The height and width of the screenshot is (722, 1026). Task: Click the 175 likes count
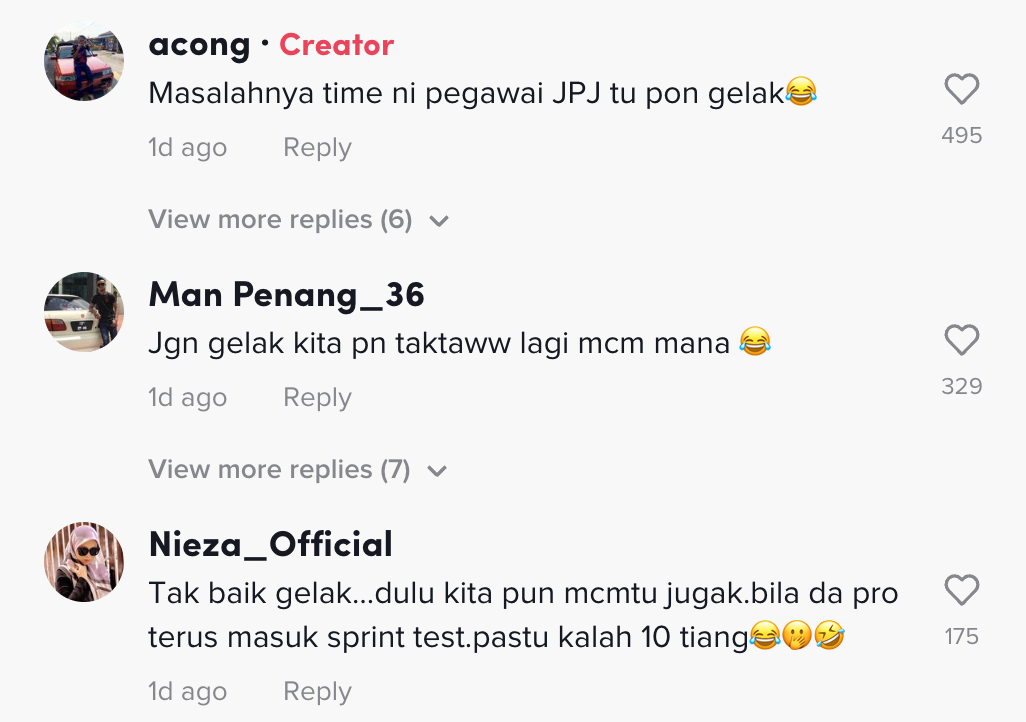point(961,637)
